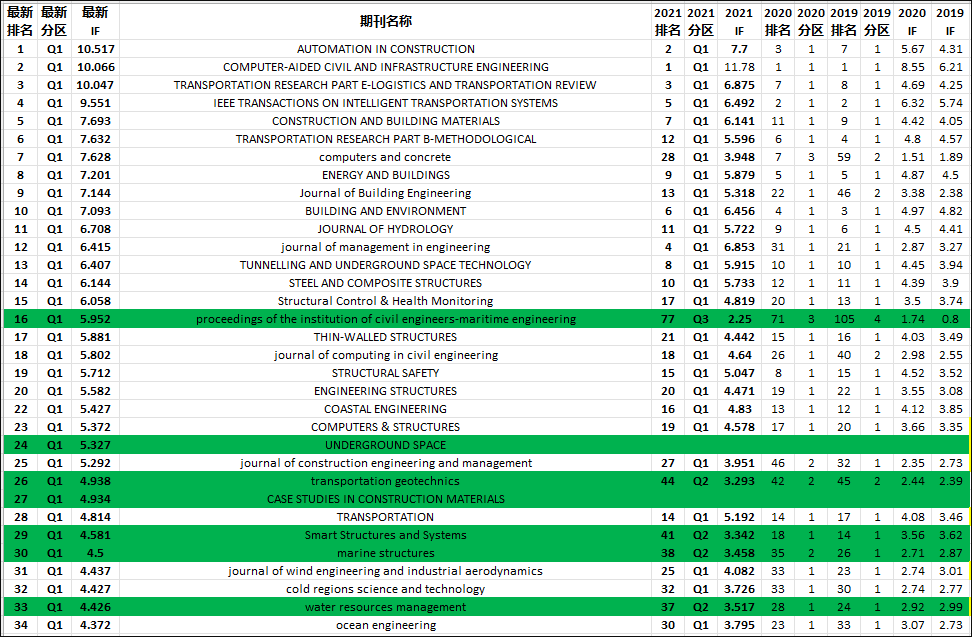
Task: Click IEEE TRANSACTIONS ON INTELLIGENT TRANSPORTATION SYSTEMS
Action: [386, 103]
